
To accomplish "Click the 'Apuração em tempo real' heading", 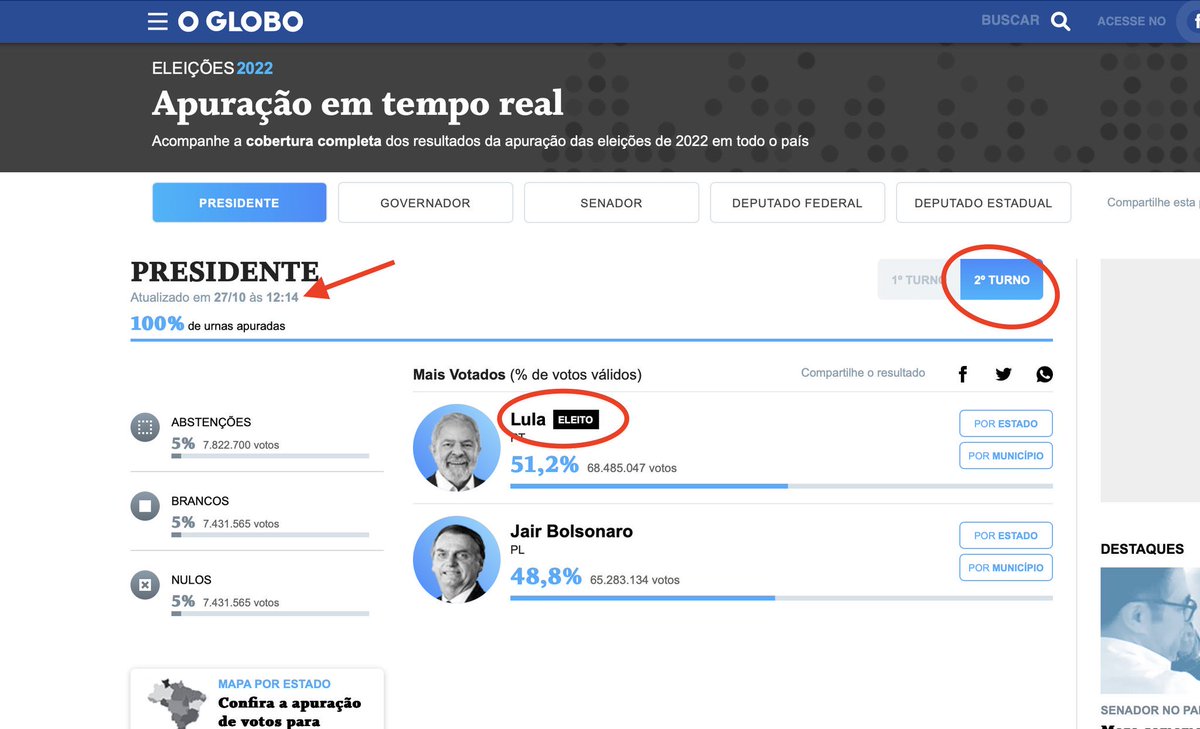I will tap(358, 103).
